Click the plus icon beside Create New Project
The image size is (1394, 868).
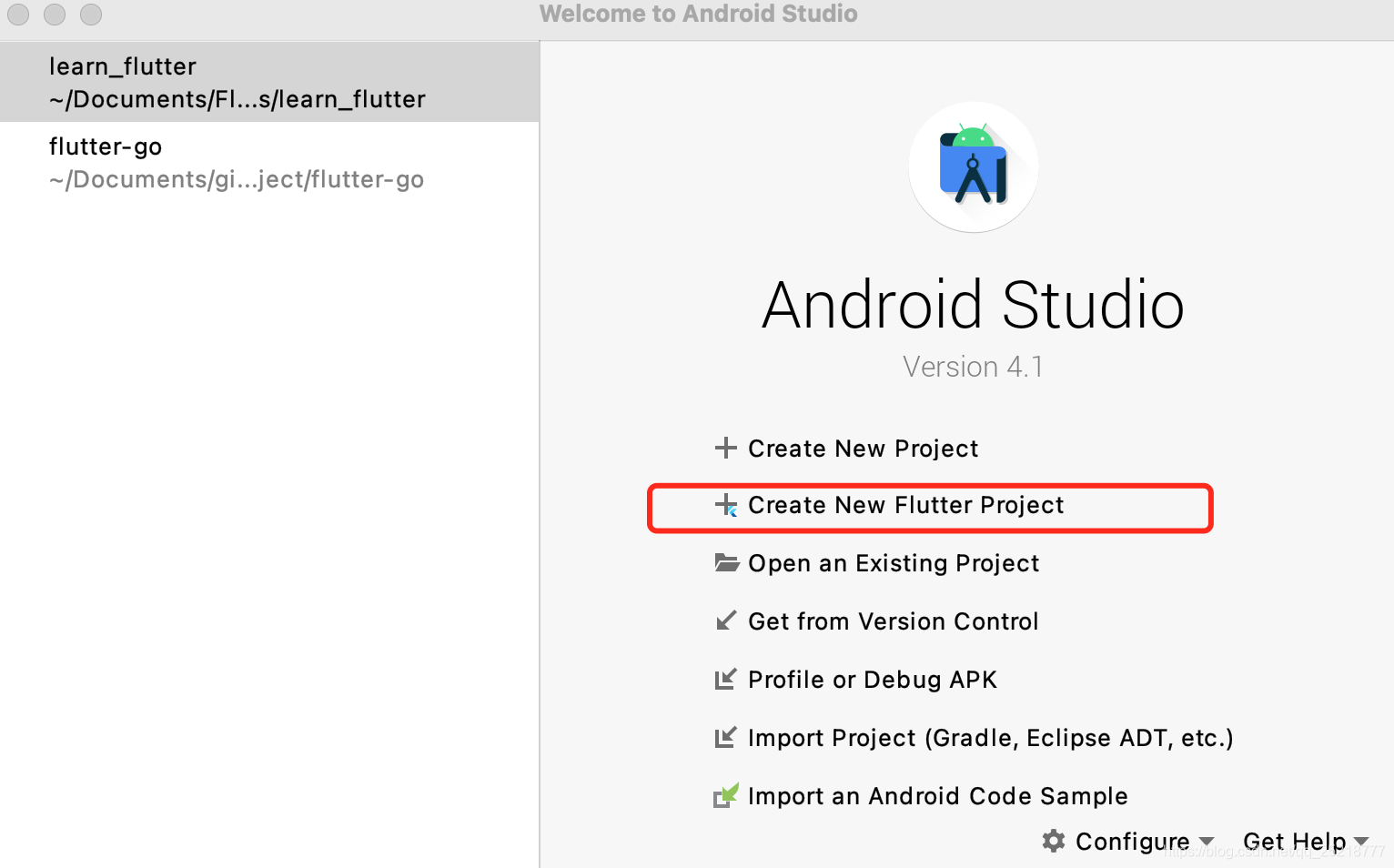pos(725,448)
